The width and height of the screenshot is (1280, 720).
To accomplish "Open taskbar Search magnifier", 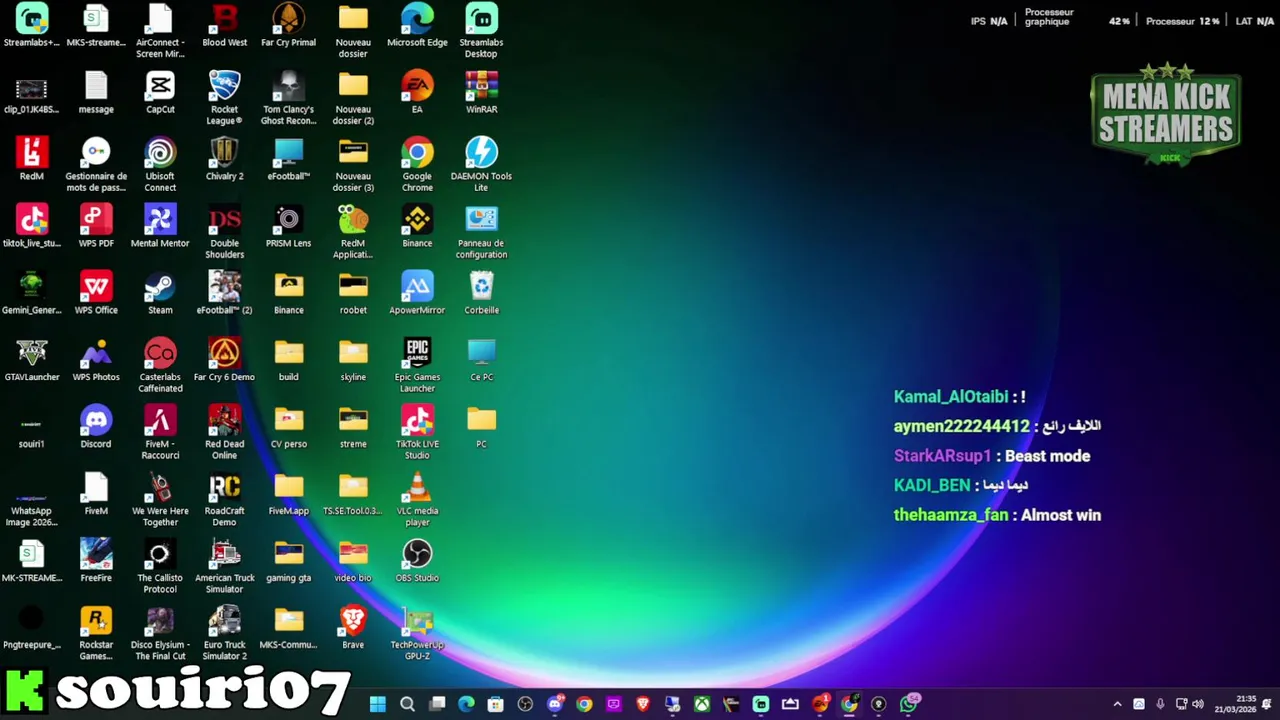I will (407, 704).
